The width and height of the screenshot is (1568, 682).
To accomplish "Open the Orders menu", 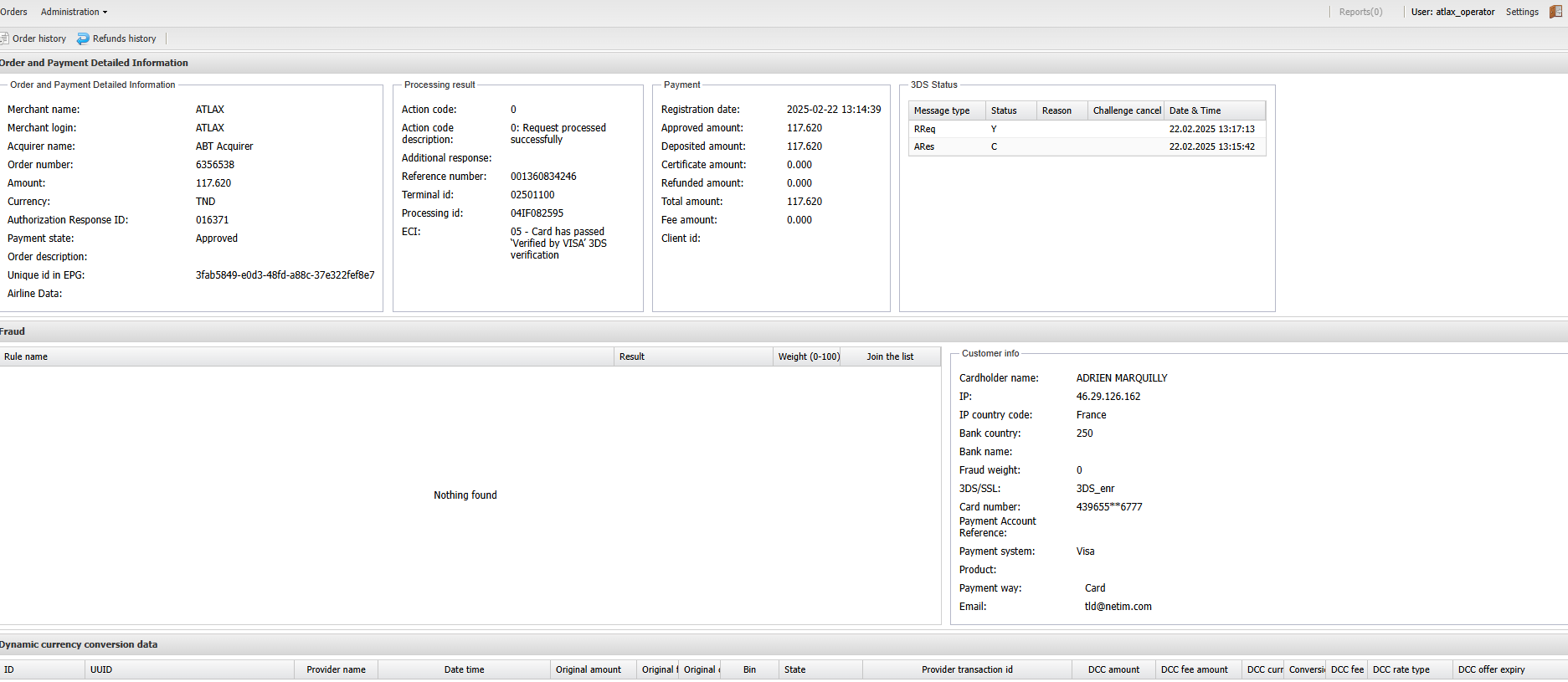I will 13,12.
